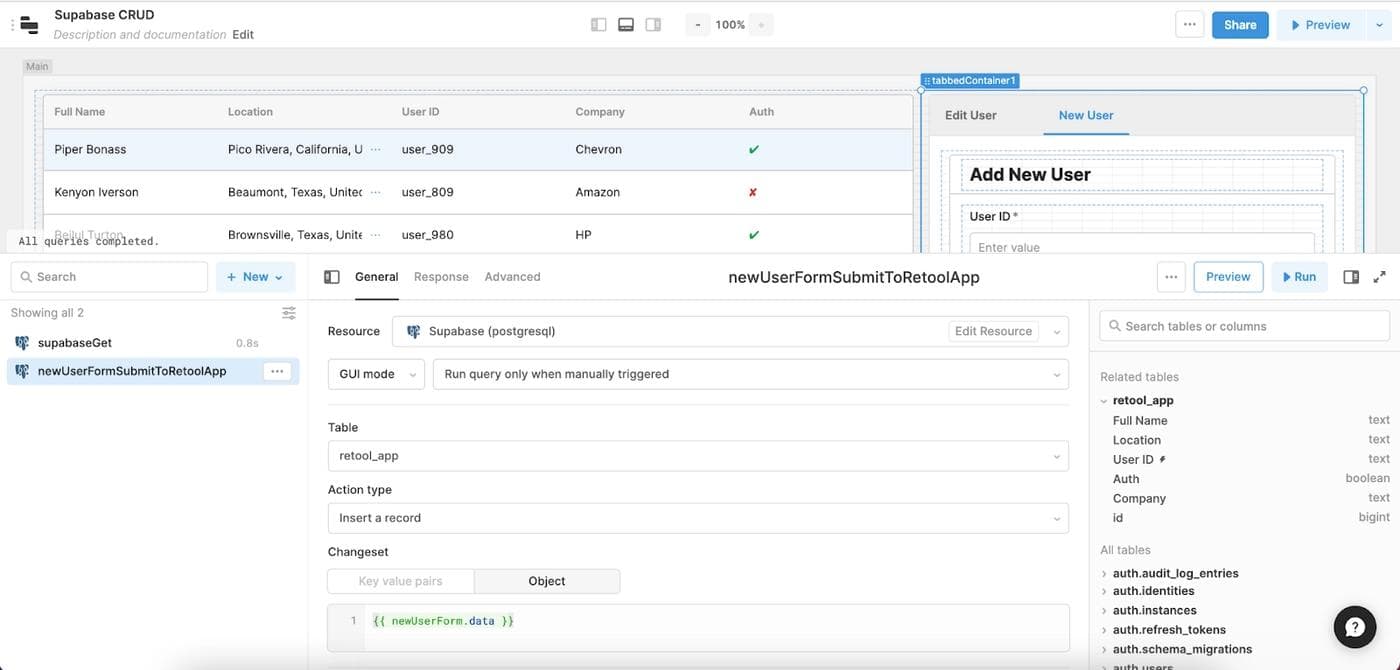Screen dimensions: 1400x670
Task: Collapse the query list sidebar icon
Action: (x=332, y=277)
